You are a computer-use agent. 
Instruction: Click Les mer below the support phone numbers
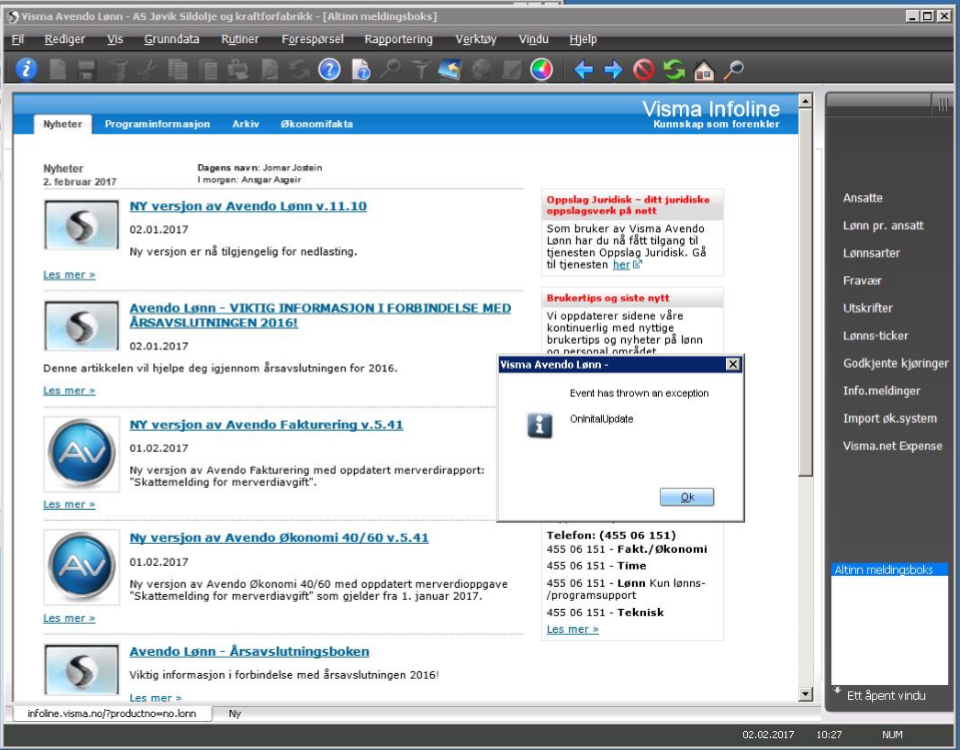572,629
